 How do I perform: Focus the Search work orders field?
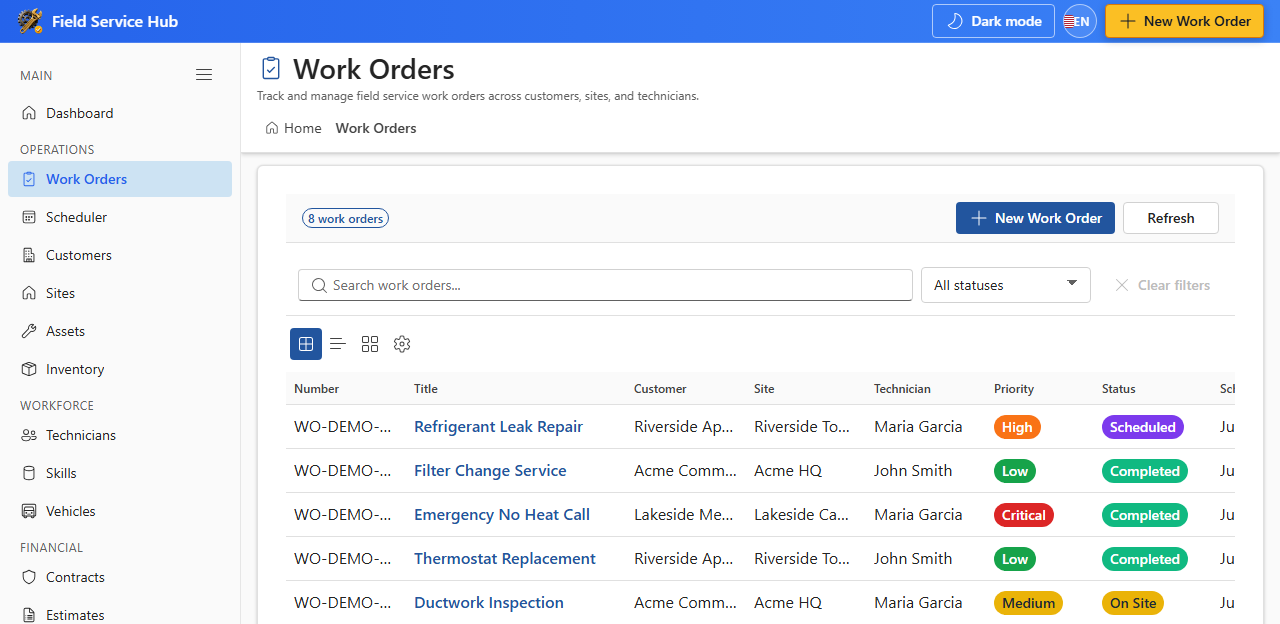pos(605,285)
